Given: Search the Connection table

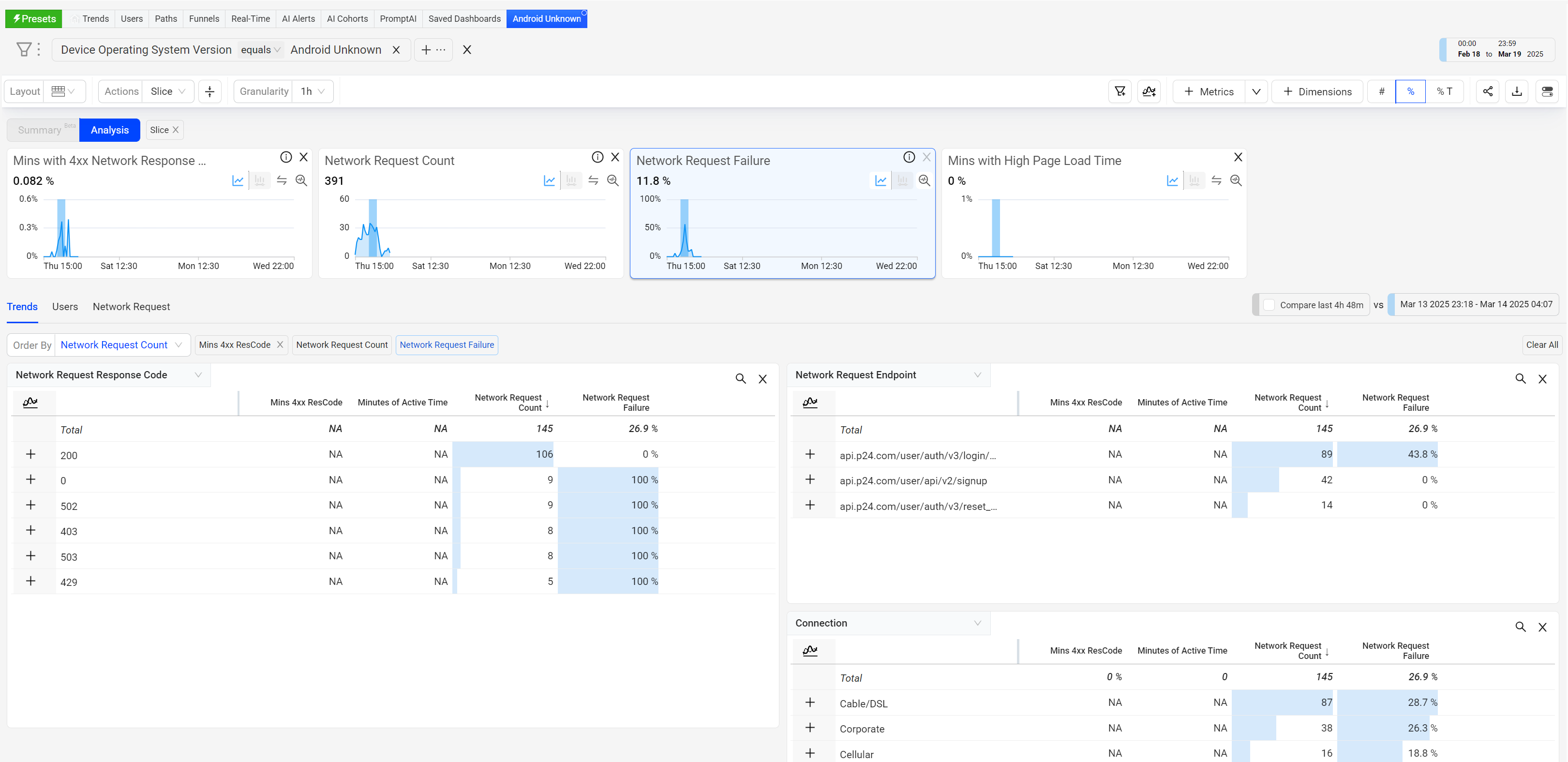Looking at the screenshot, I should pyautogui.click(x=1521, y=627).
